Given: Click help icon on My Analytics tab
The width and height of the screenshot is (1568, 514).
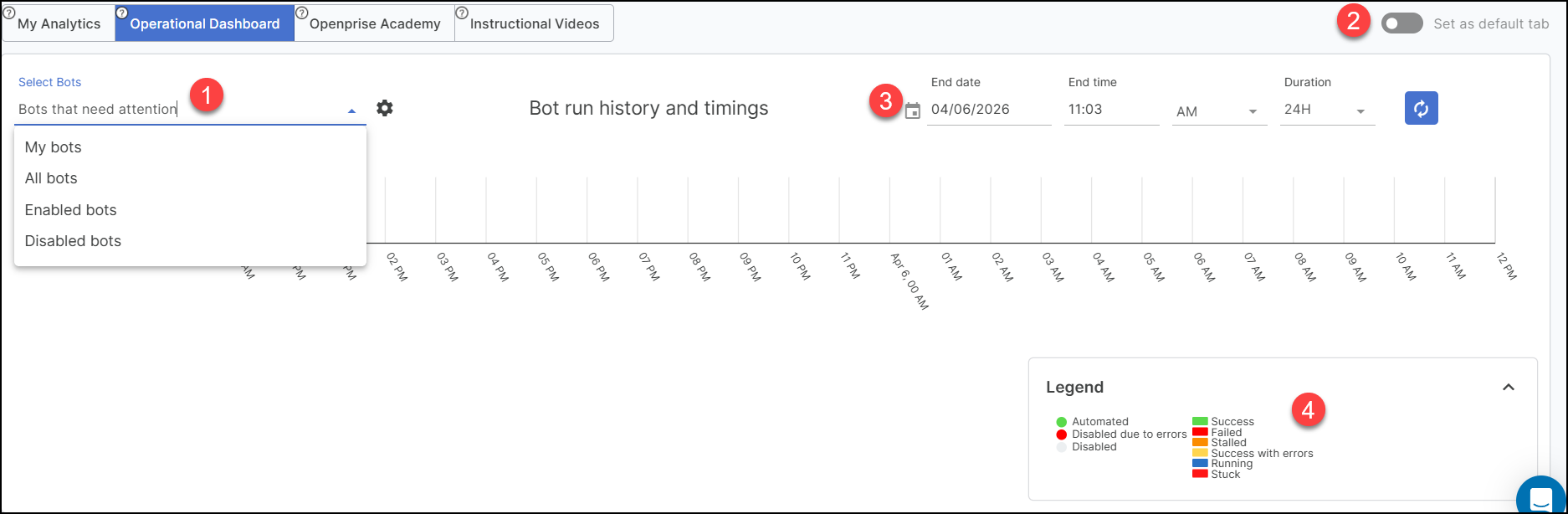Looking at the screenshot, I should (9, 13).
